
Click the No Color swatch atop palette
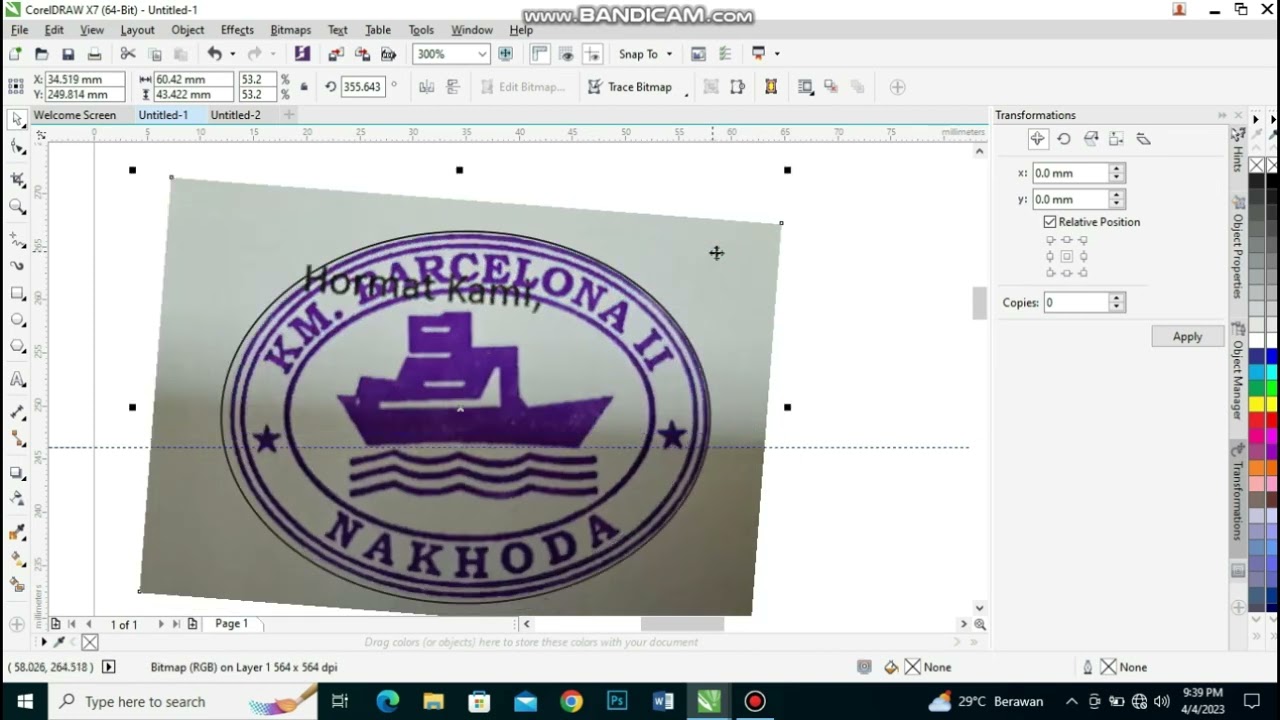coord(1257,165)
